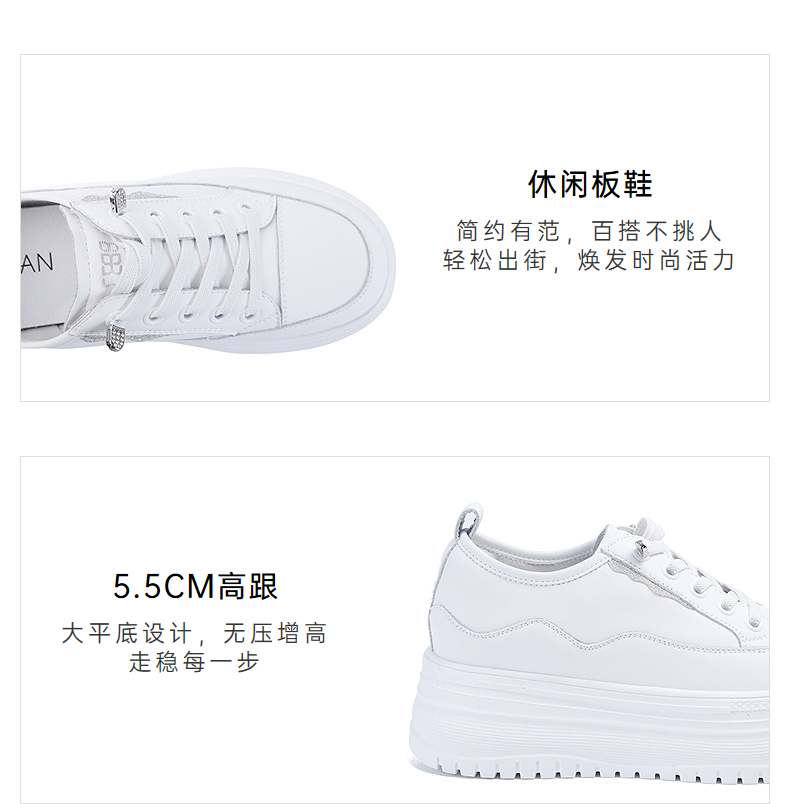Click the 简约有范，百搭不挑人 text line
Screen dimensions: 790x804
coord(590,231)
